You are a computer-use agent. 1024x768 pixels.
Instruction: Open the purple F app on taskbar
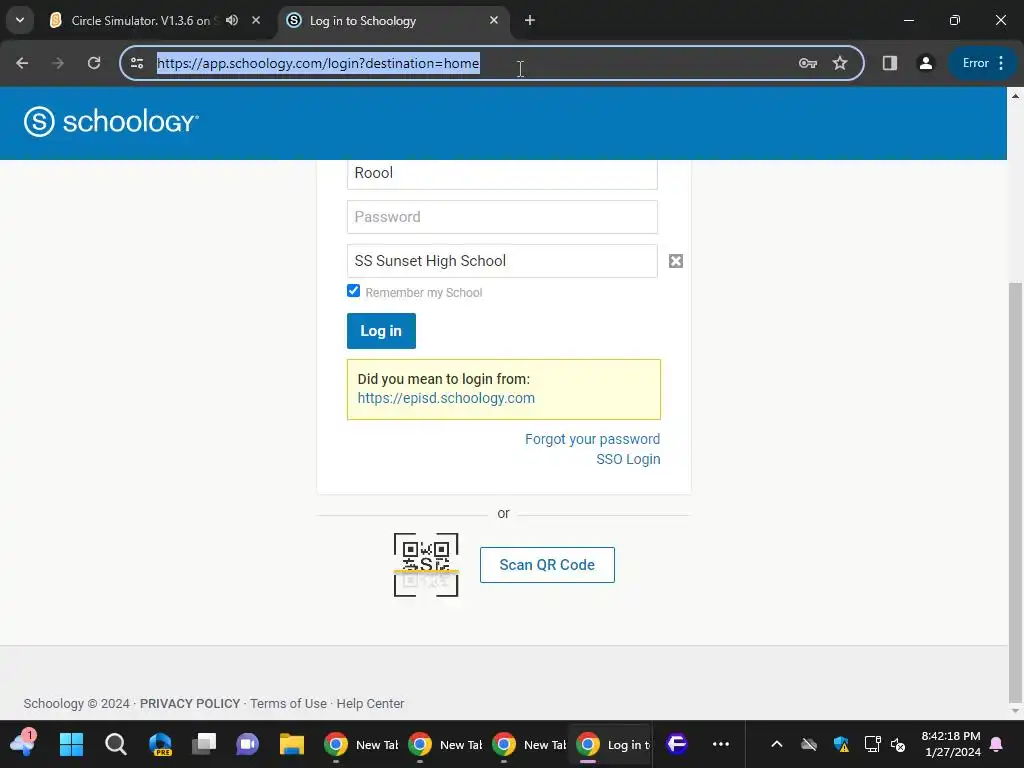[677, 744]
